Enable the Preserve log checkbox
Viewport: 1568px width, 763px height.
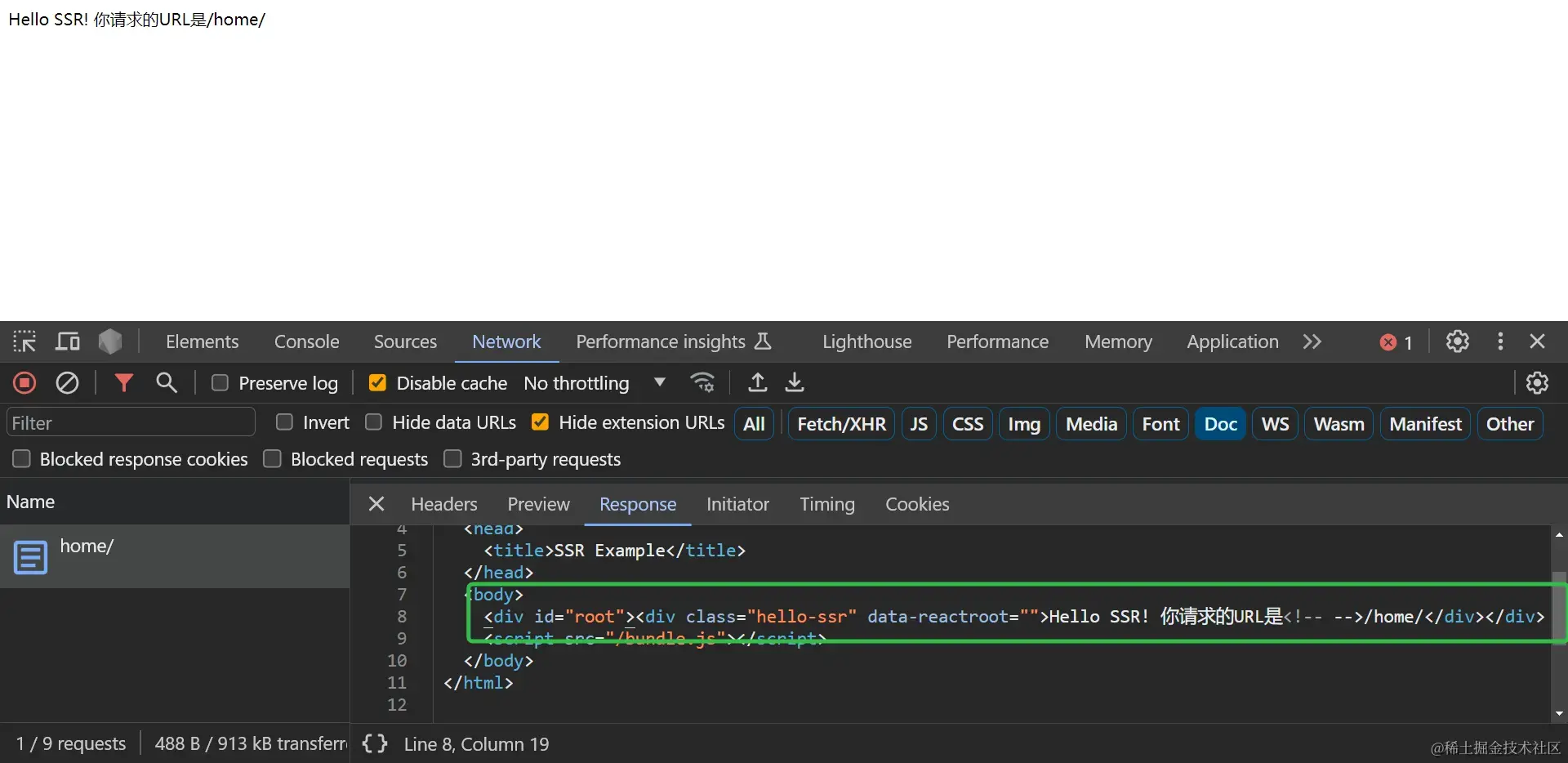pyautogui.click(x=220, y=383)
